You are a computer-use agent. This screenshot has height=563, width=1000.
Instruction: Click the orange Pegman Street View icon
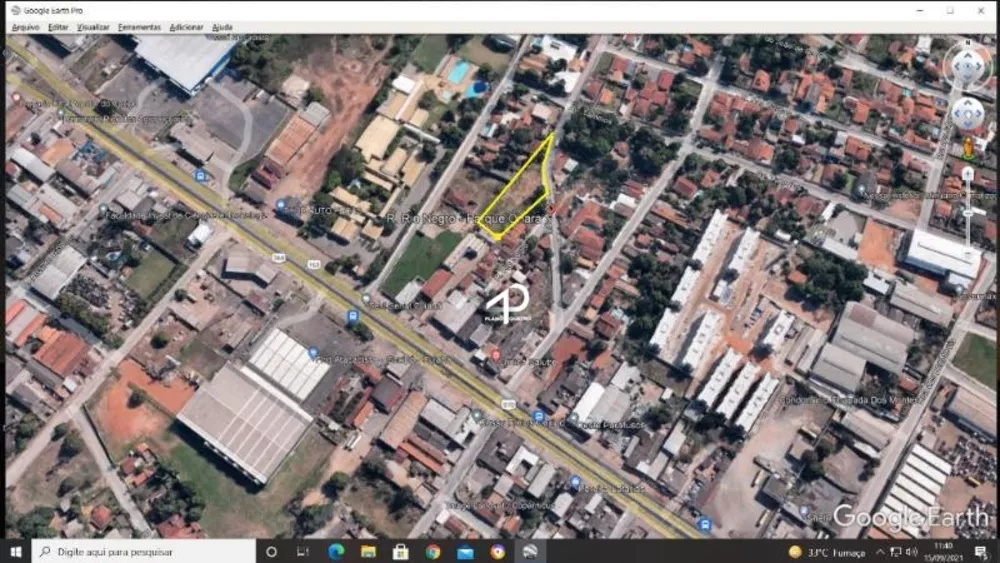point(968,148)
